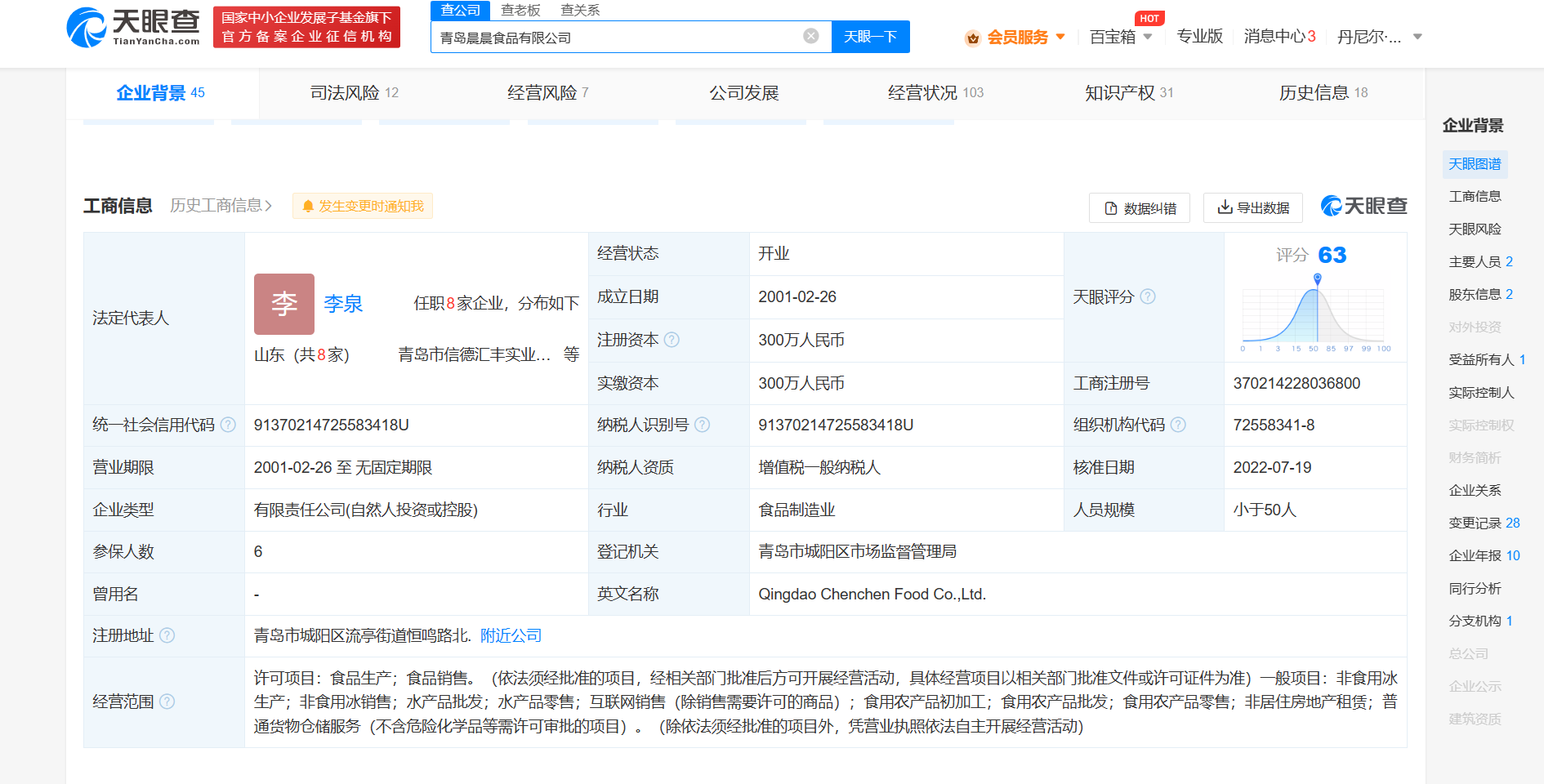The image size is (1544, 784).
Task: Clear the search box with the X icon
Action: click(811, 36)
